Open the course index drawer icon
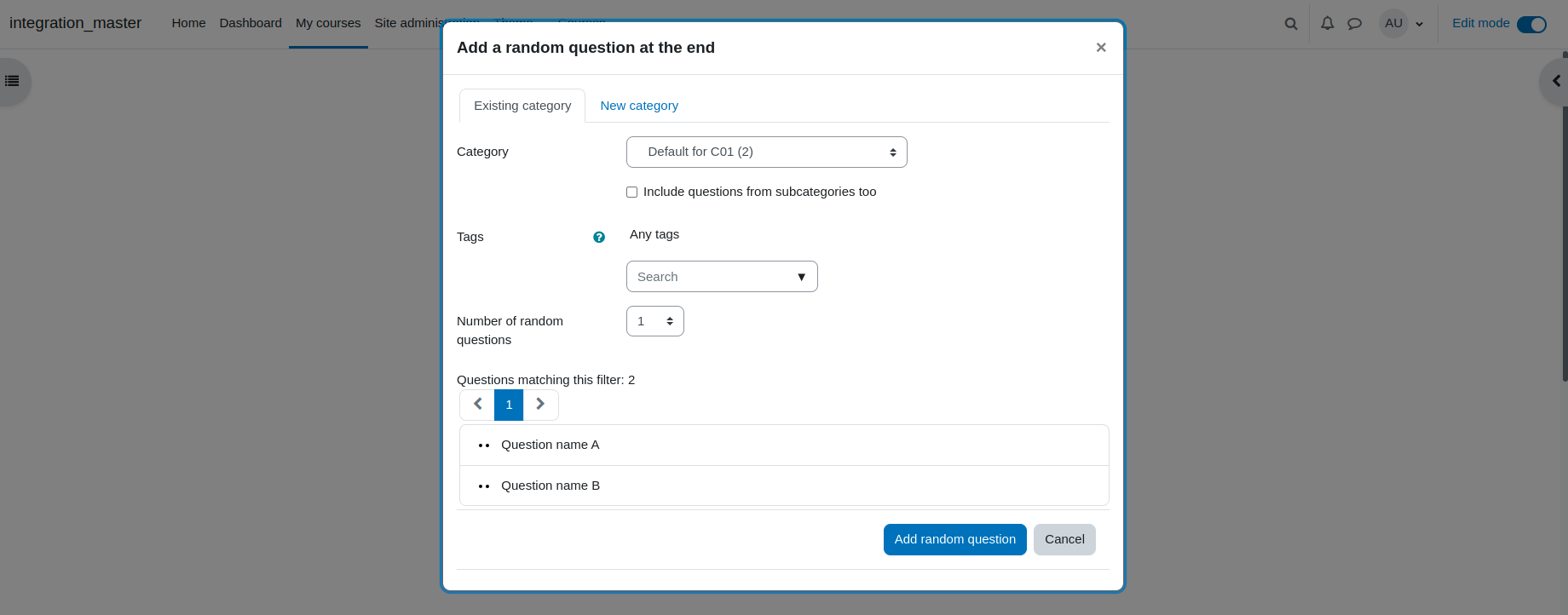1568x615 pixels. [12, 81]
